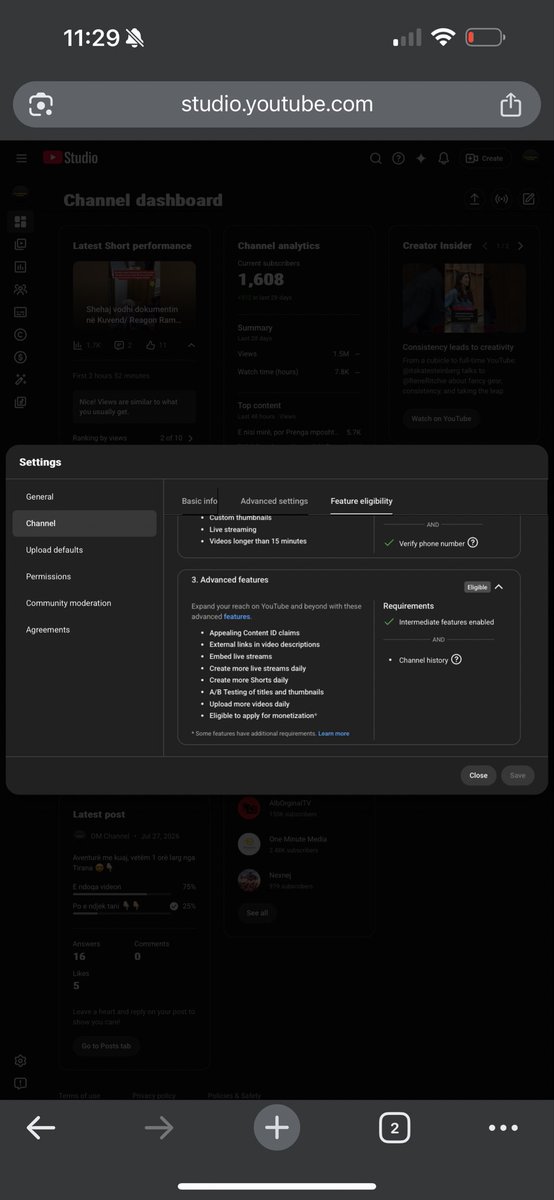Open the Audio library icon in sidebar

[x=21, y=402]
